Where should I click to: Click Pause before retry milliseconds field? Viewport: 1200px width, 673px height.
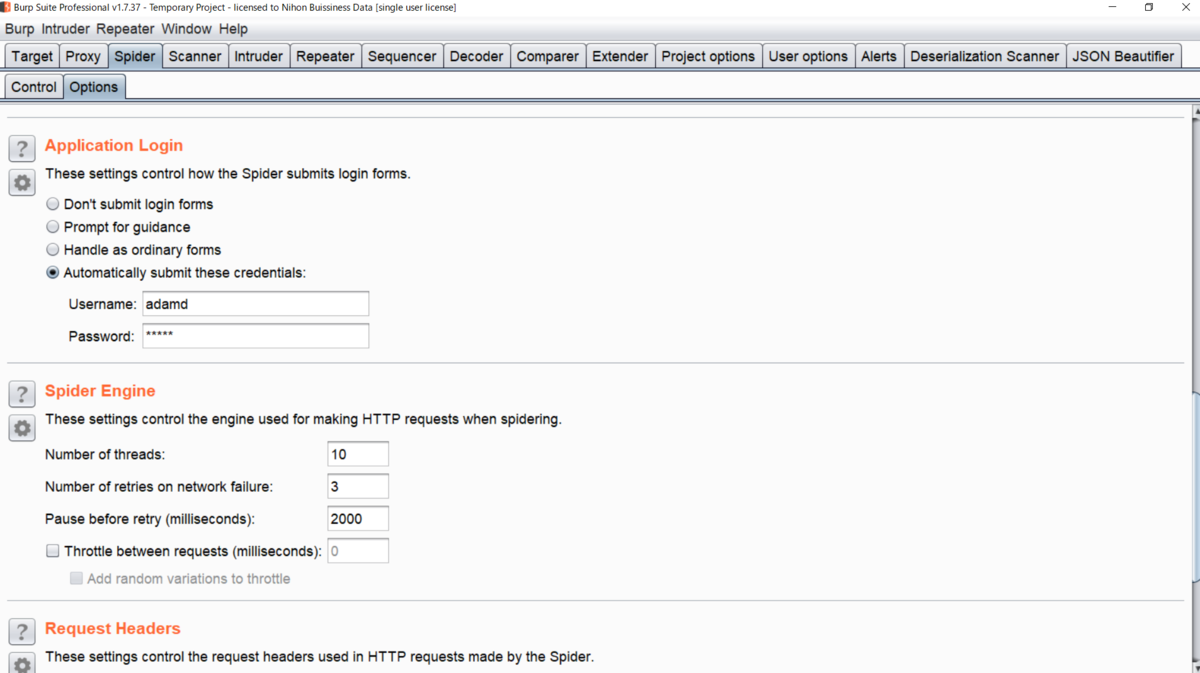(x=358, y=519)
